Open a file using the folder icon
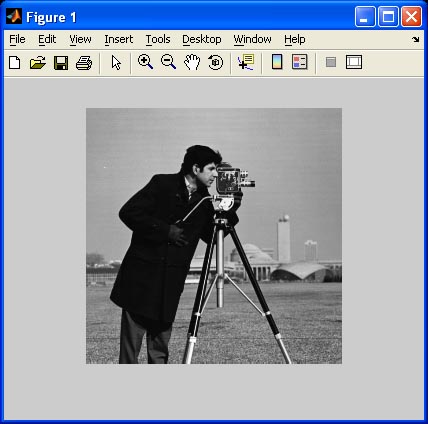428x424 pixels. [38, 63]
